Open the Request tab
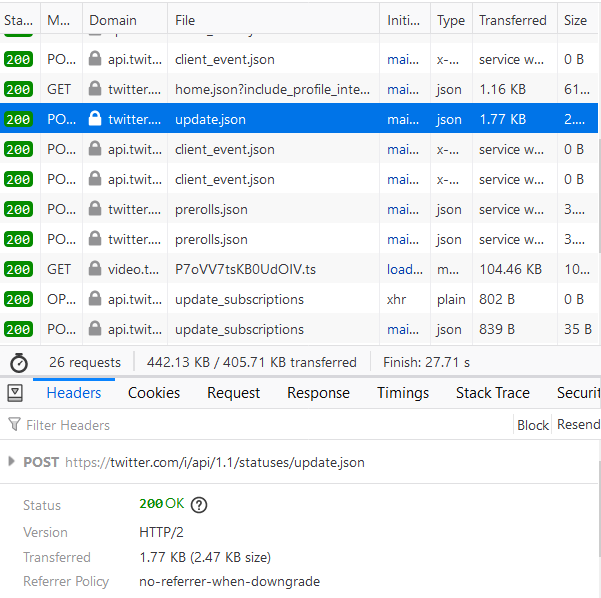 coord(233,393)
